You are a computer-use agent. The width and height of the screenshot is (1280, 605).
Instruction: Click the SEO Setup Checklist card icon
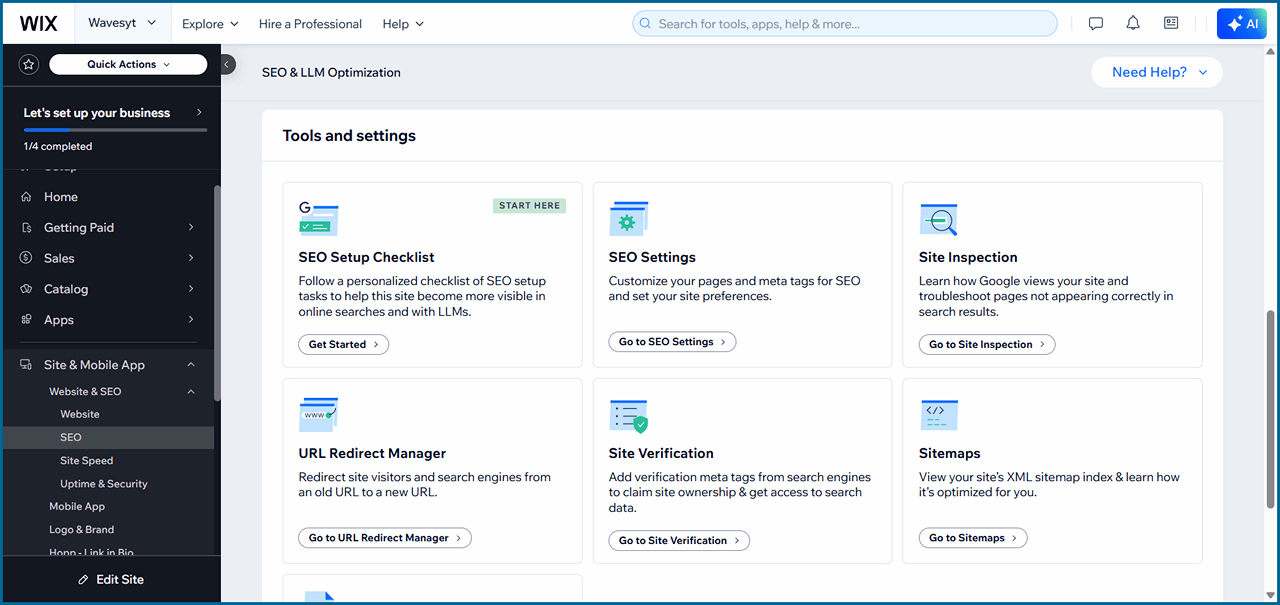pos(319,219)
